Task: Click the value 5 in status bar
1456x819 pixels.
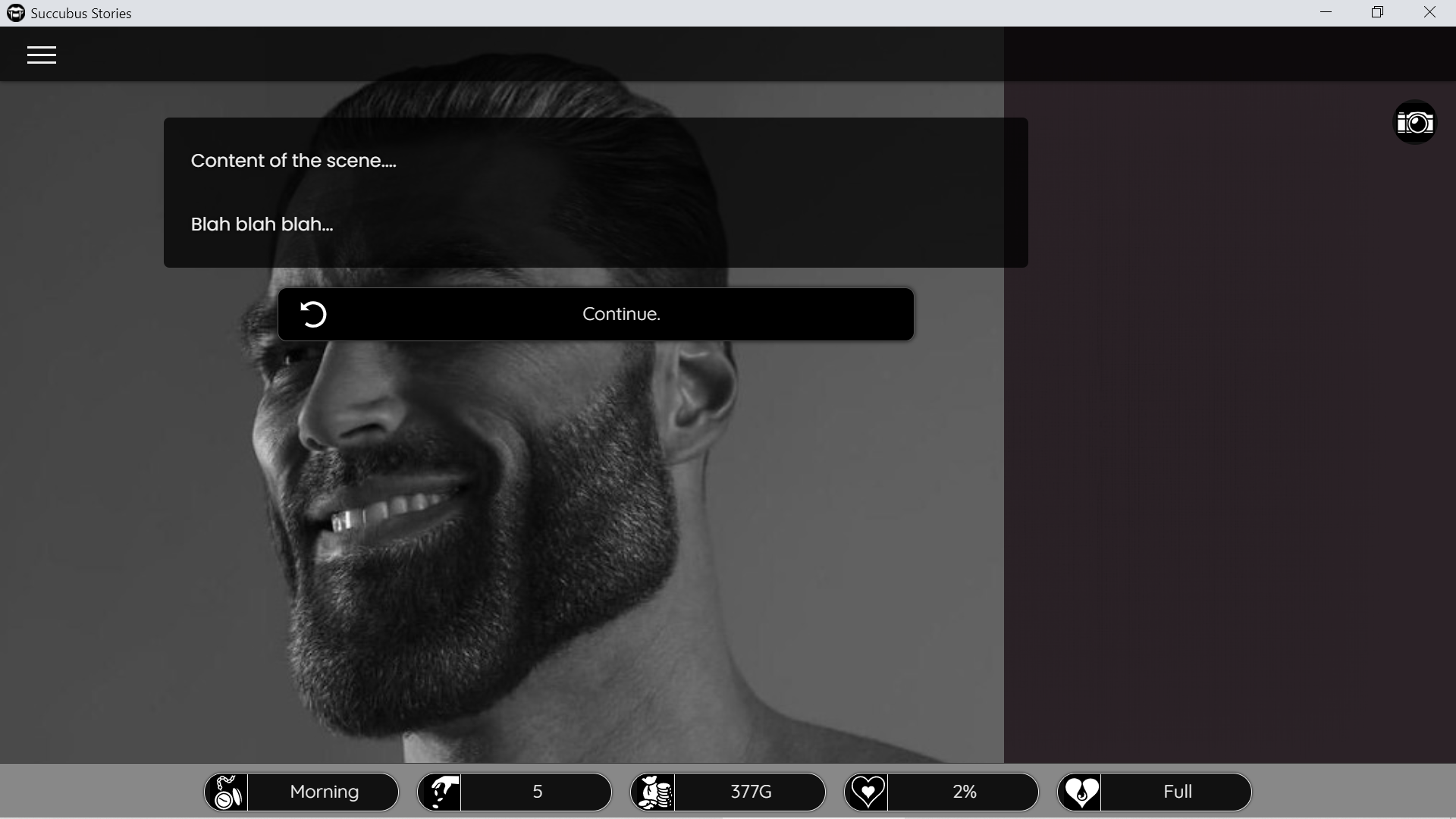Action: click(538, 792)
